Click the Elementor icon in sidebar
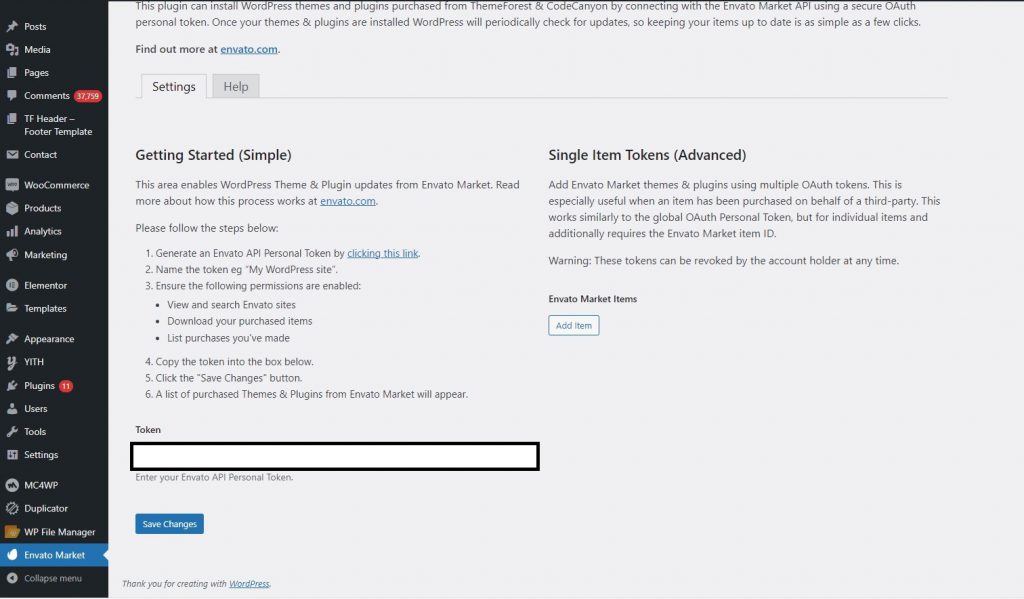 point(12,285)
